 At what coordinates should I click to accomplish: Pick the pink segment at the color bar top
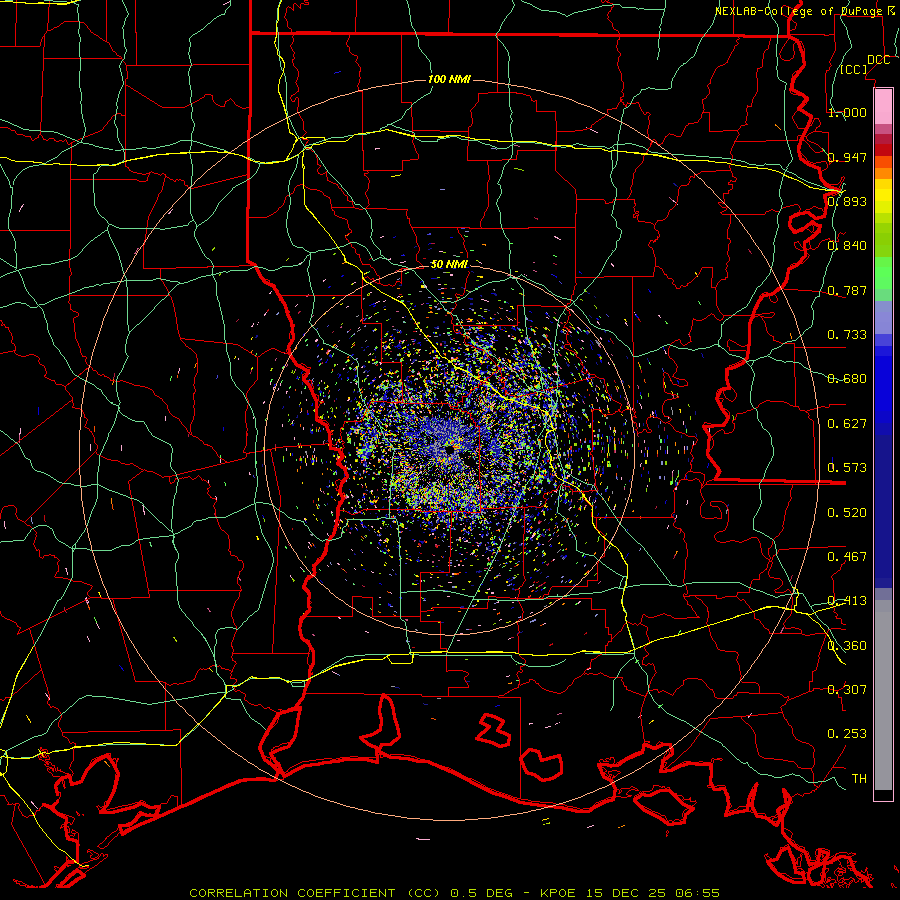coord(883,106)
